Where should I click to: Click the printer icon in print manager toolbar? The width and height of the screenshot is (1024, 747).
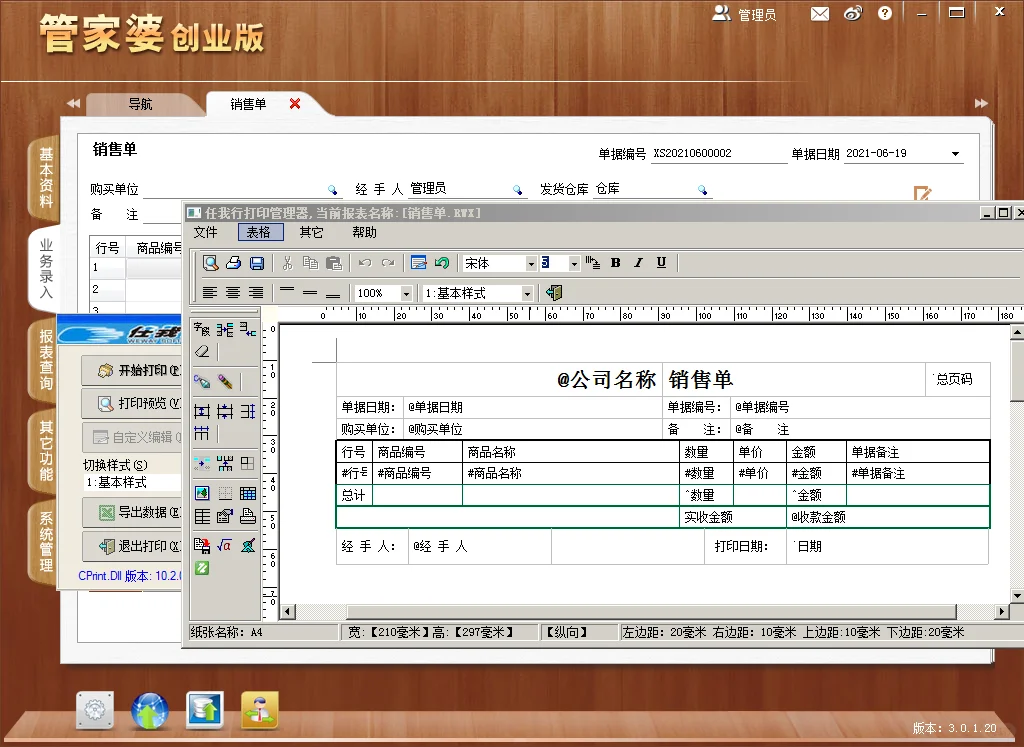(x=234, y=262)
